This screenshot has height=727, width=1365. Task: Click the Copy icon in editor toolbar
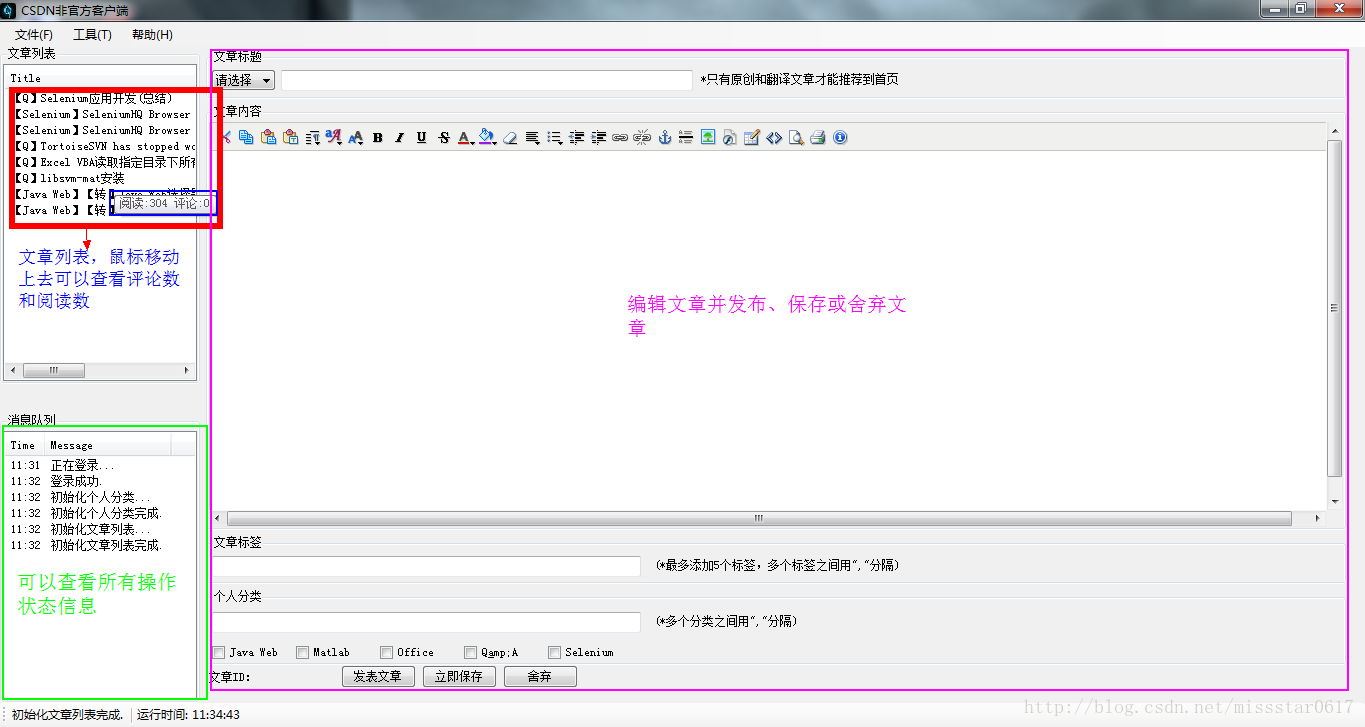(246, 137)
